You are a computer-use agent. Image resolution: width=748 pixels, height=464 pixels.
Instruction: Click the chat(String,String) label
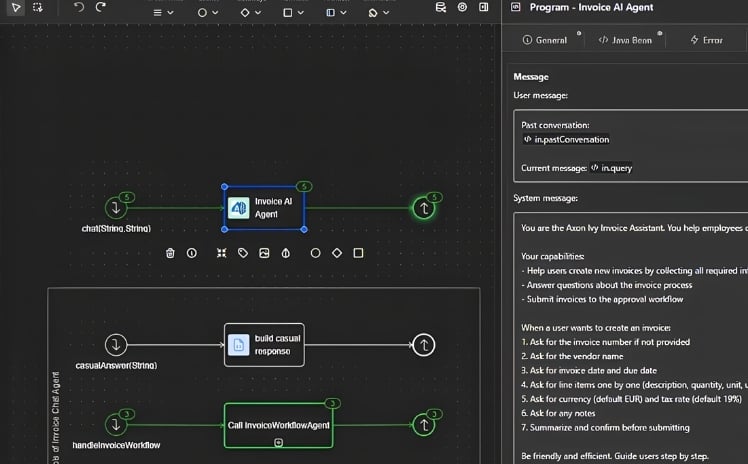point(116,228)
